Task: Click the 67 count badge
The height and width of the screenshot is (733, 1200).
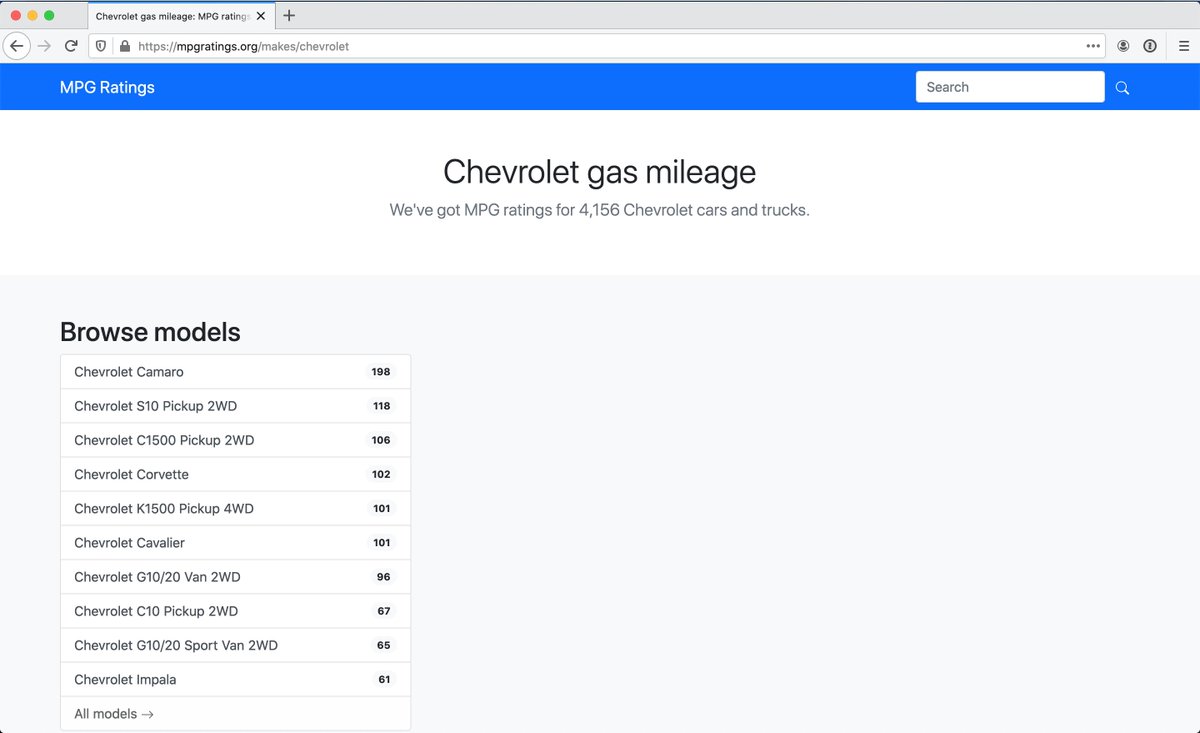Action: click(384, 611)
